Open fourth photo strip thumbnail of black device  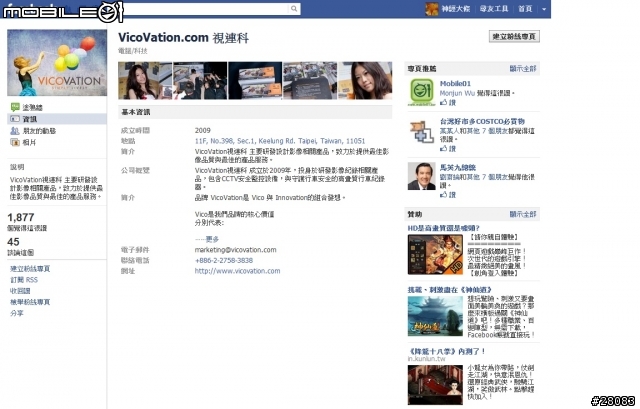(310, 80)
